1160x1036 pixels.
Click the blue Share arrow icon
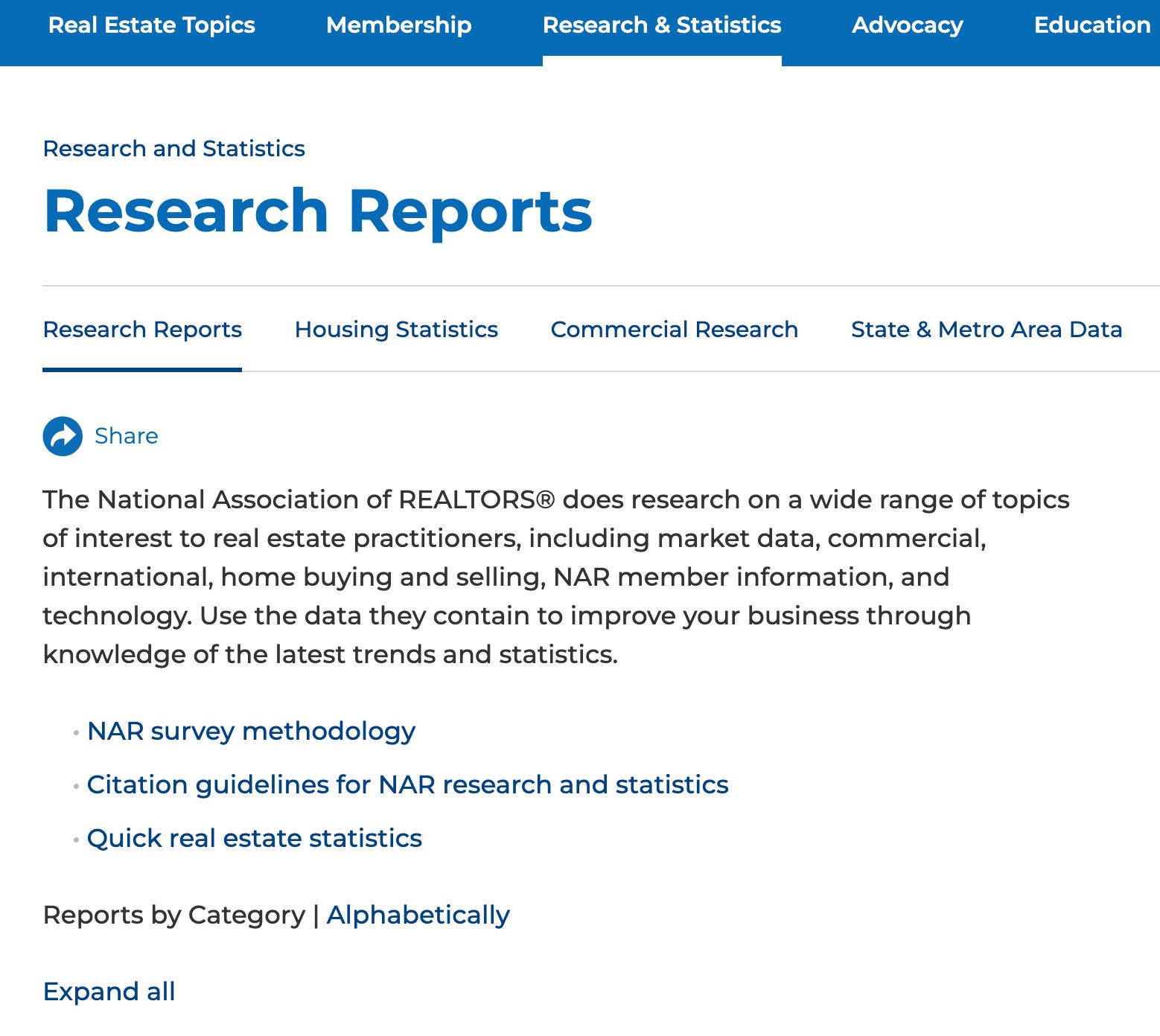(x=63, y=436)
